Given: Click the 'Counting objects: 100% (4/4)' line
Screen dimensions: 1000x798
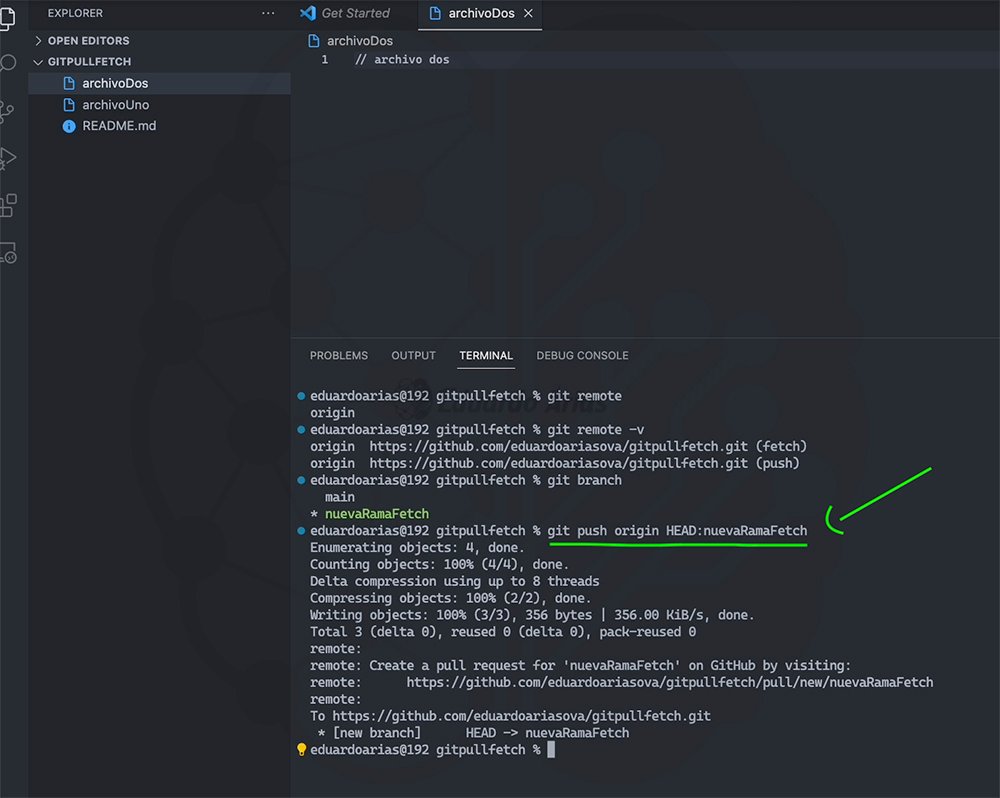Looking at the screenshot, I should tap(439, 565).
